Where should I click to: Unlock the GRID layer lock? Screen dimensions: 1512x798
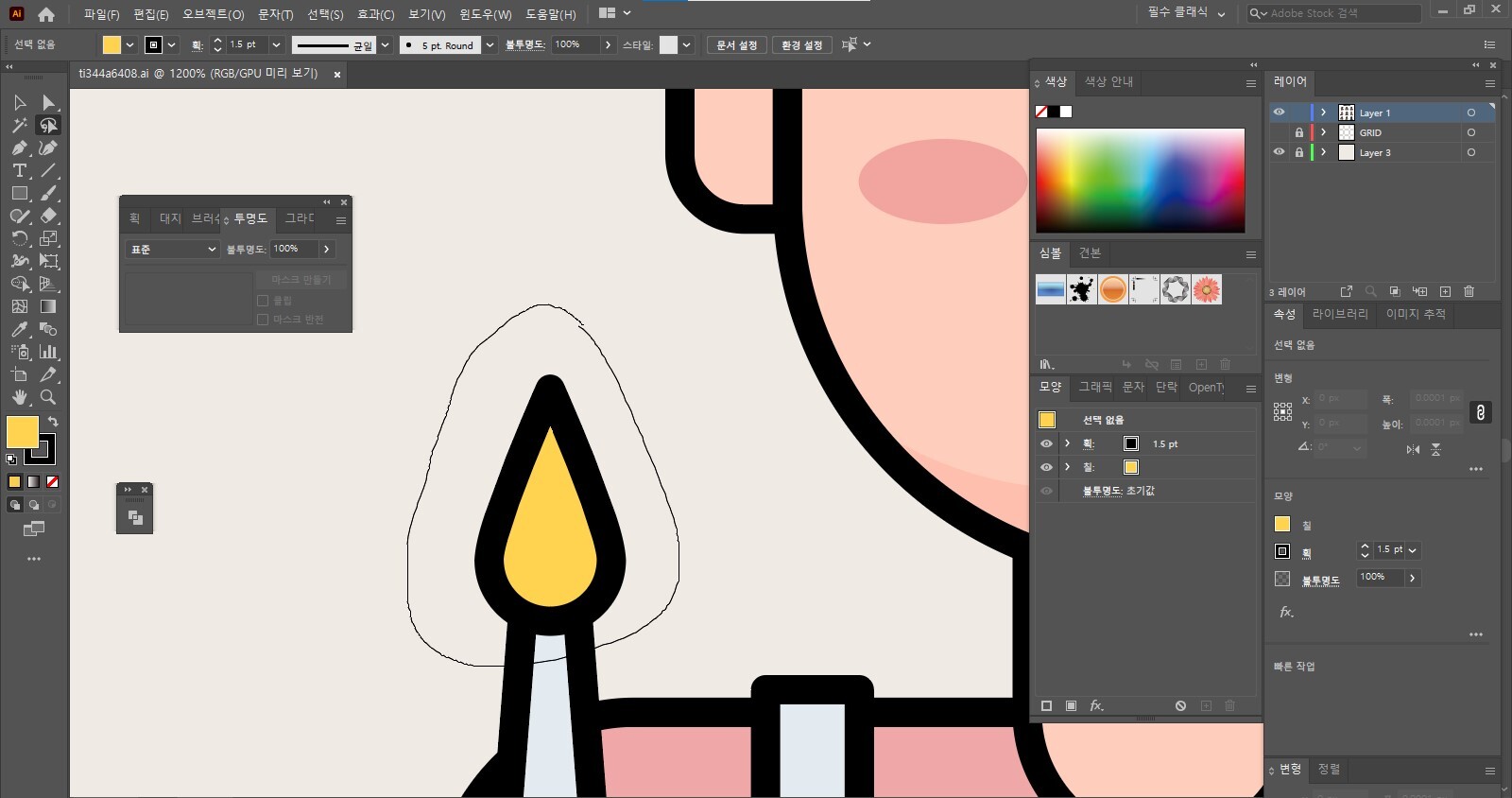pos(1298,132)
